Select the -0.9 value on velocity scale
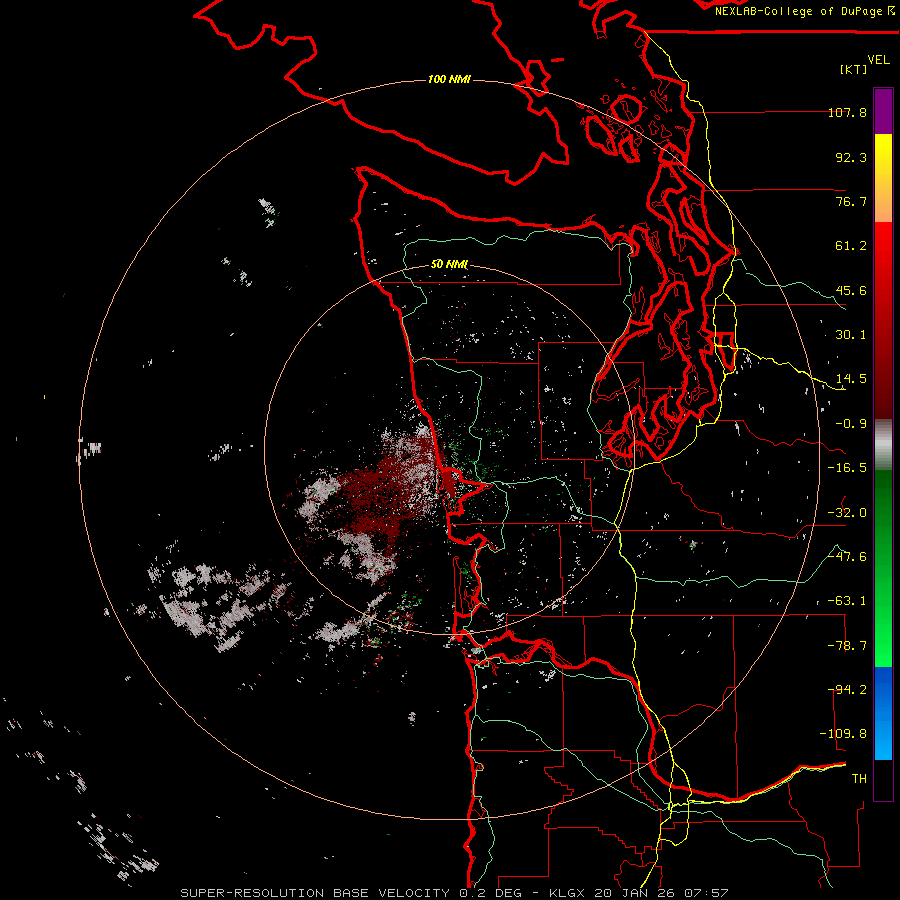The image size is (900, 900). 851,424
